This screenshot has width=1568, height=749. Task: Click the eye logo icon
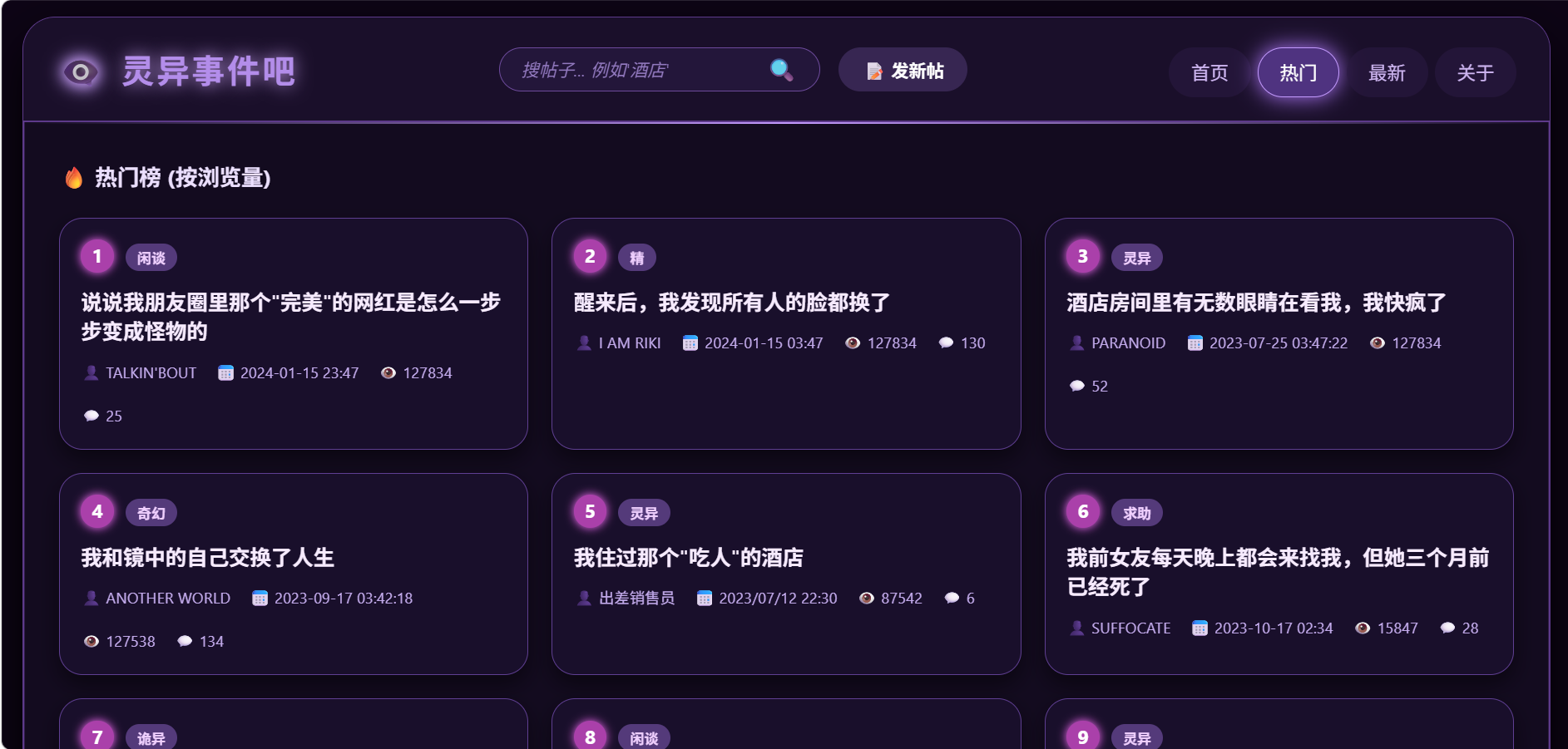(81, 72)
